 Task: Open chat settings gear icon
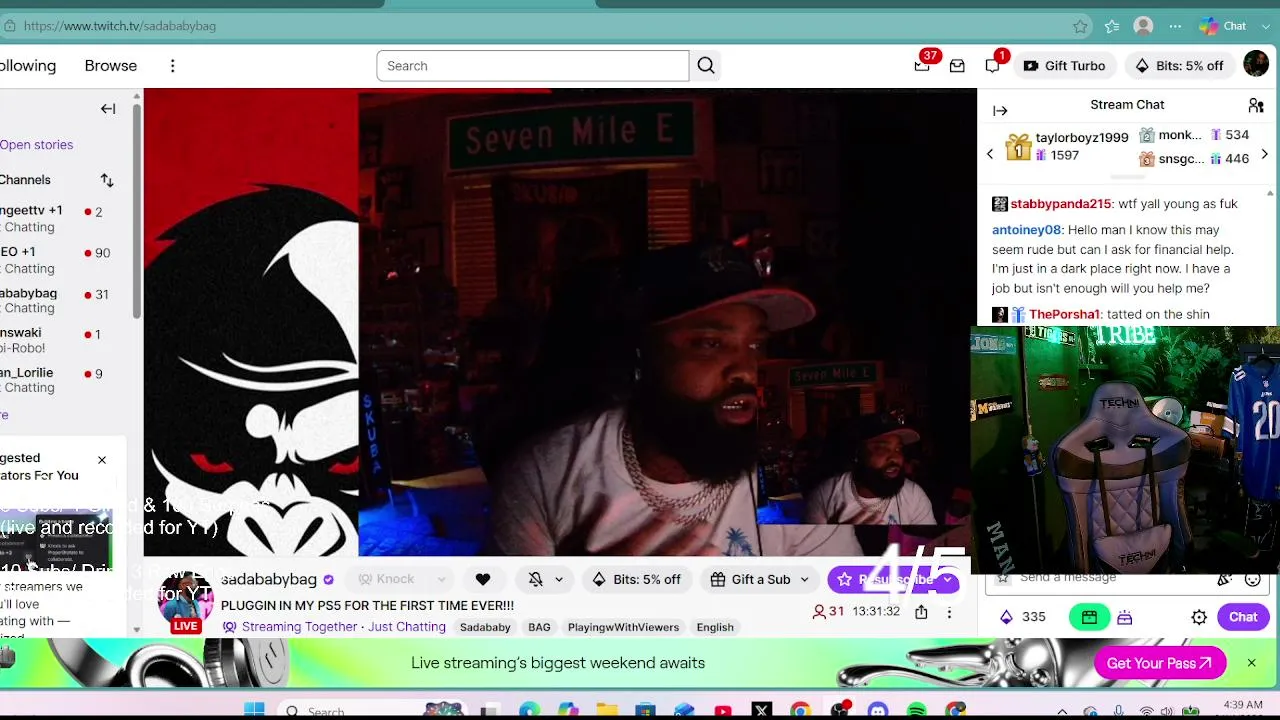click(1199, 617)
